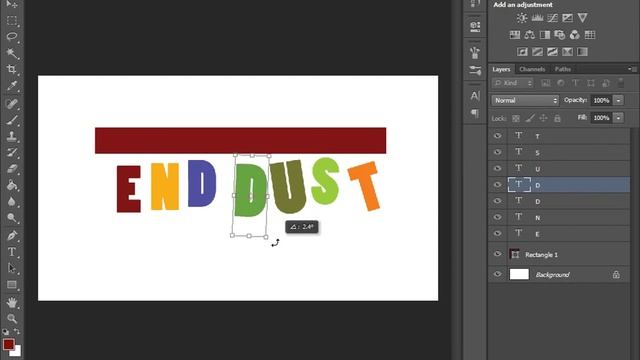Open the Layers panel options menu

click(631, 69)
